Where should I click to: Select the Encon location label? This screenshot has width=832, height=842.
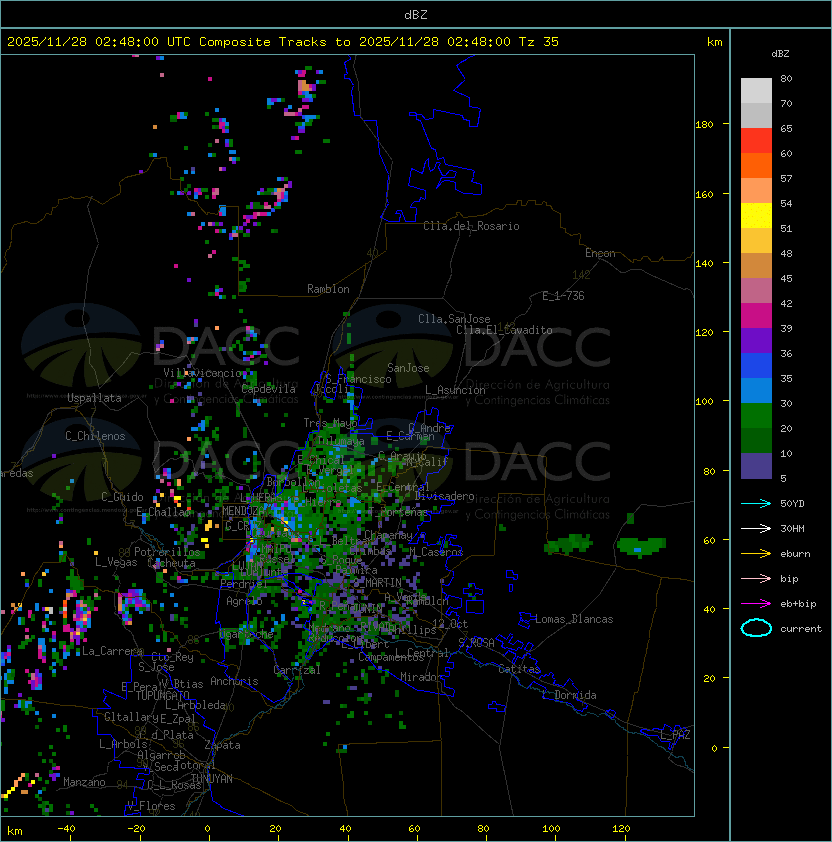[600, 253]
